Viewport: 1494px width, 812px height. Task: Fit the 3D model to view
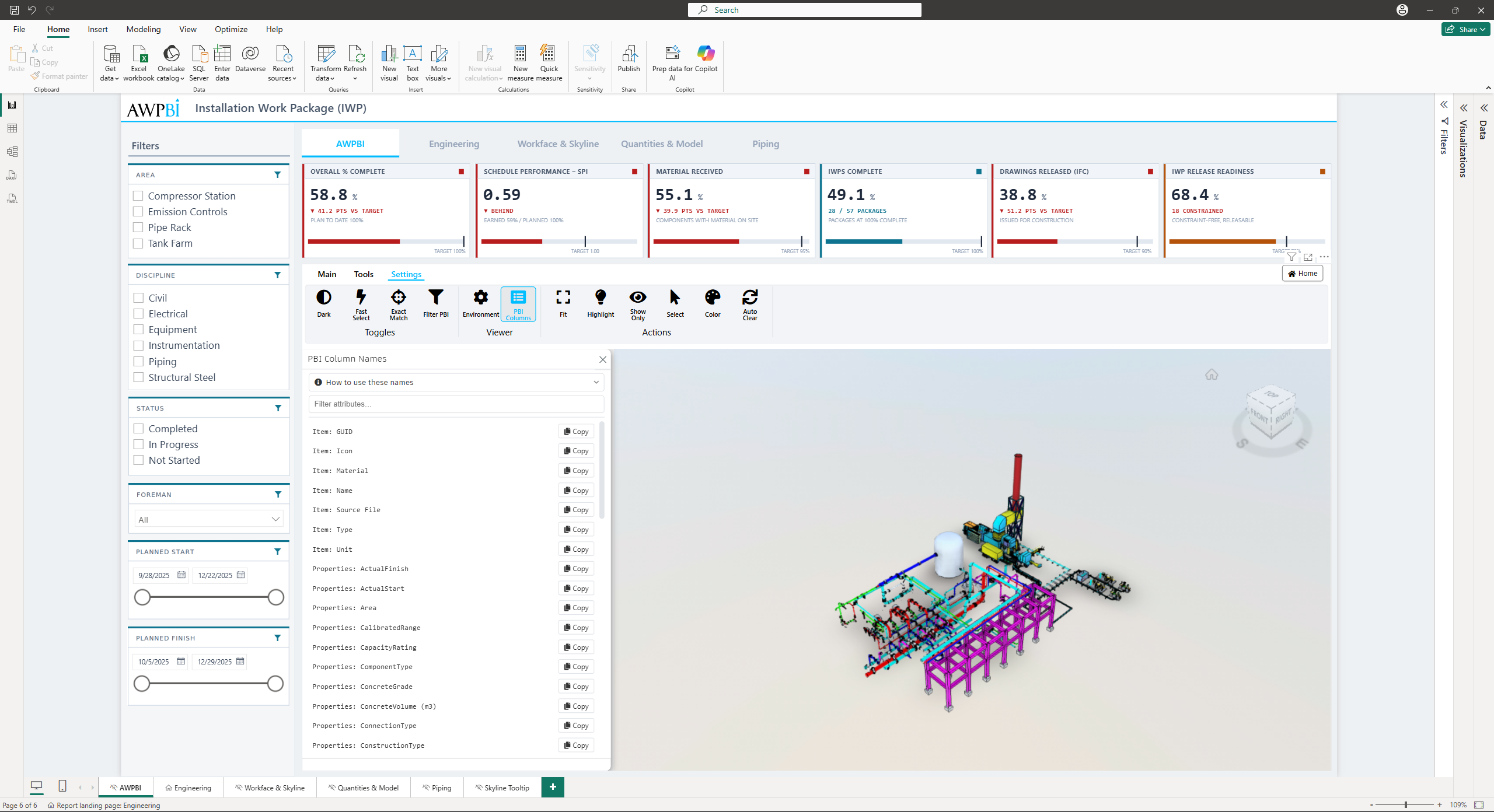[x=563, y=303]
